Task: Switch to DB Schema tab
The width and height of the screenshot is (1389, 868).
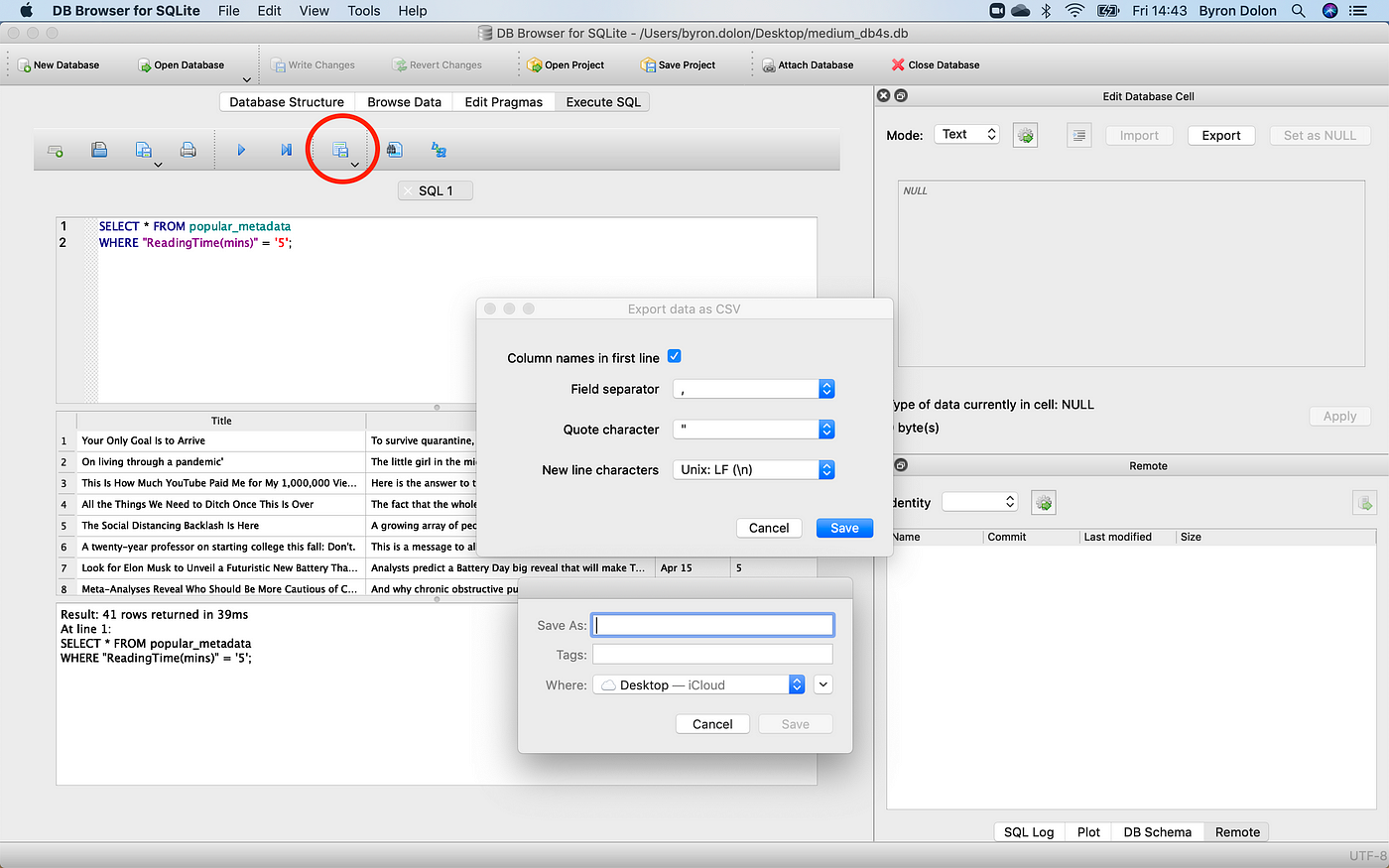Action: click(1158, 832)
